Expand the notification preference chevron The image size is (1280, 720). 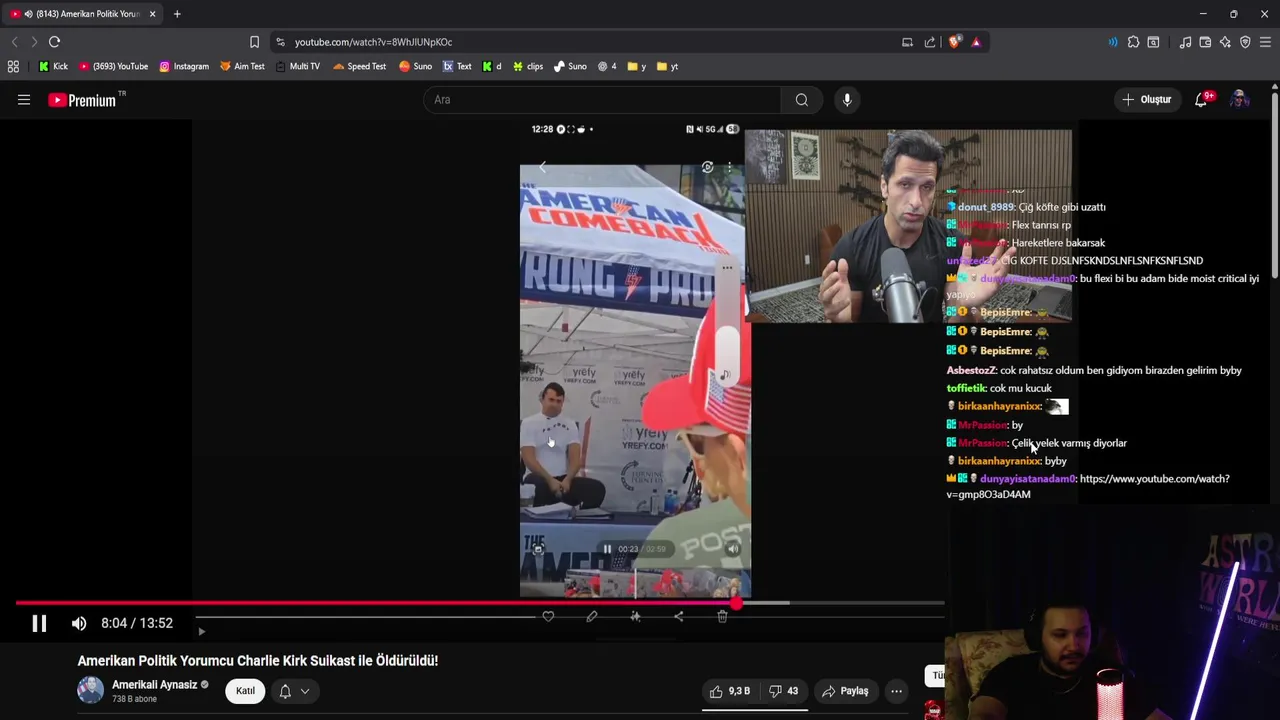(x=305, y=691)
